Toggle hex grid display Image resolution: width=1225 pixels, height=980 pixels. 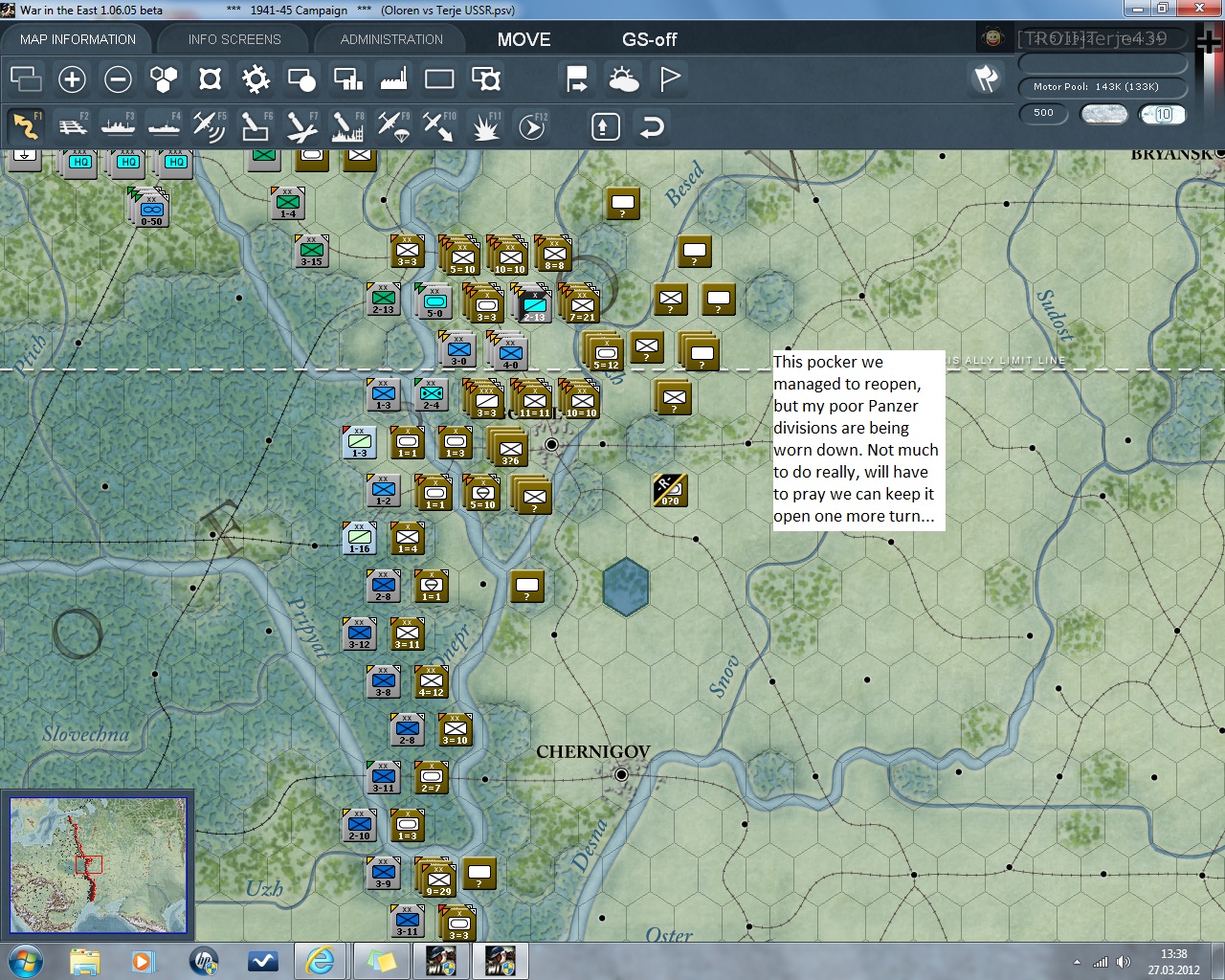[x=164, y=78]
